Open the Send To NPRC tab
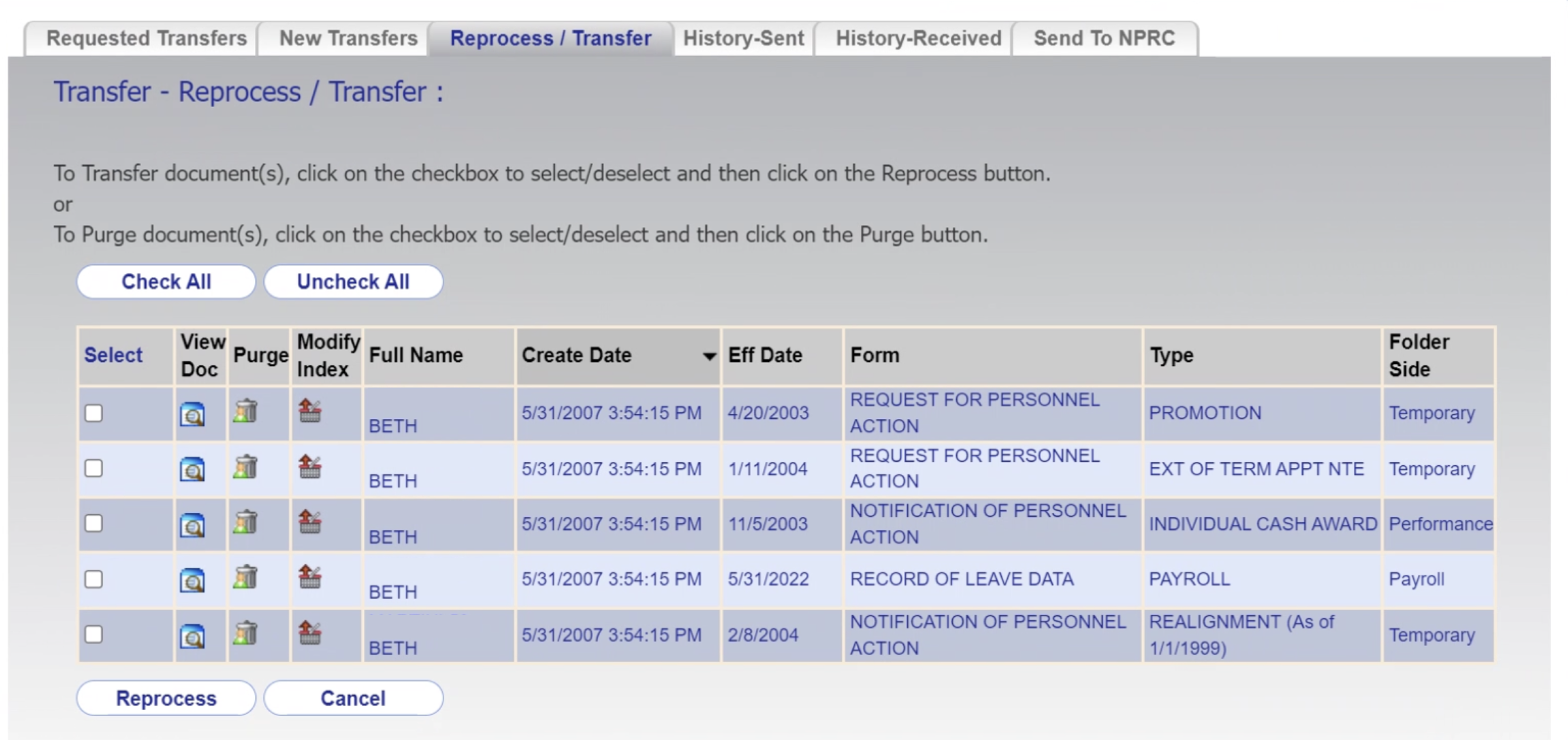Image resolution: width=1568 pixels, height=740 pixels. tap(1103, 38)
